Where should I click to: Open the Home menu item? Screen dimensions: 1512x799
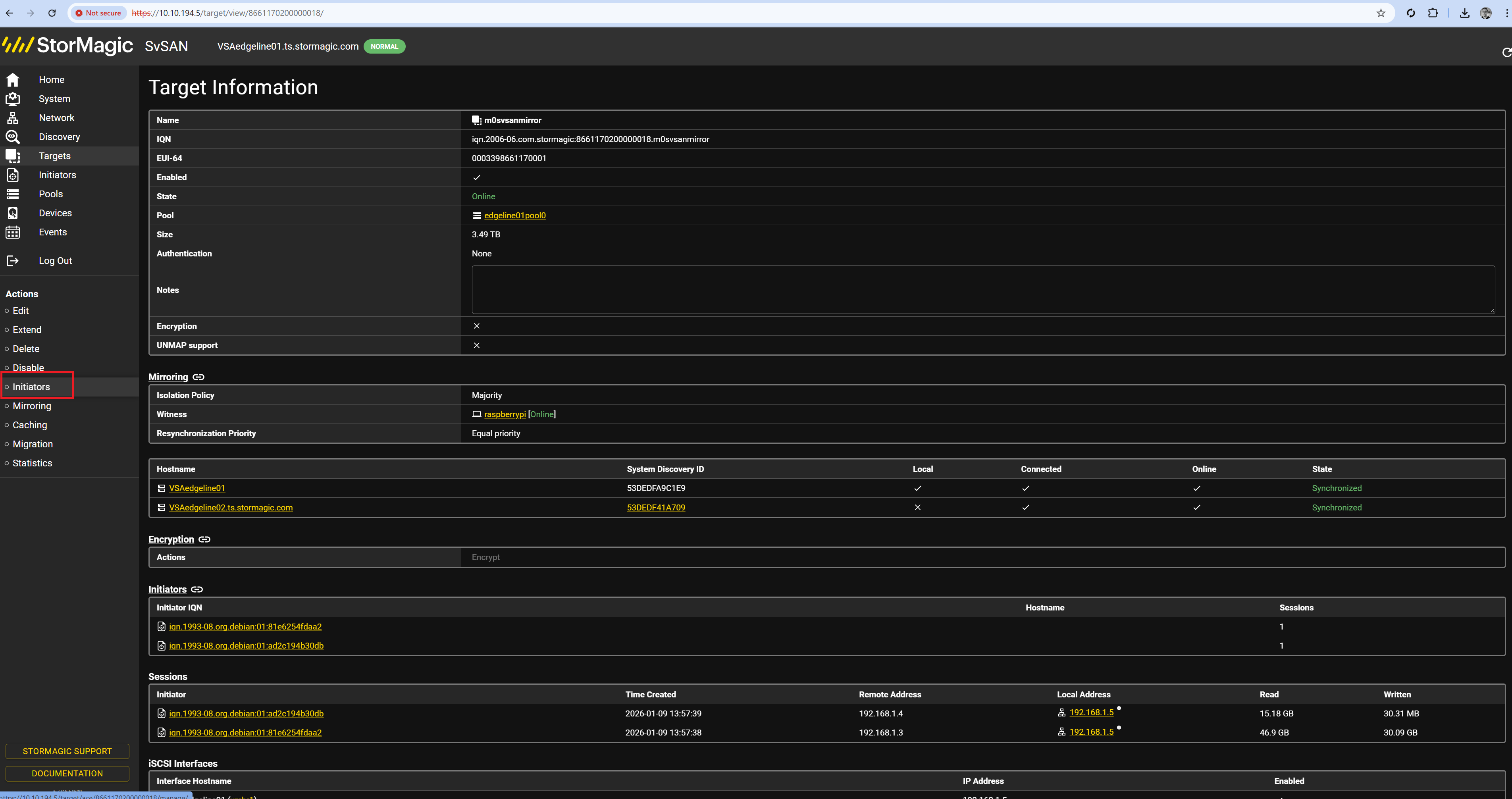(x=52, y=80)
